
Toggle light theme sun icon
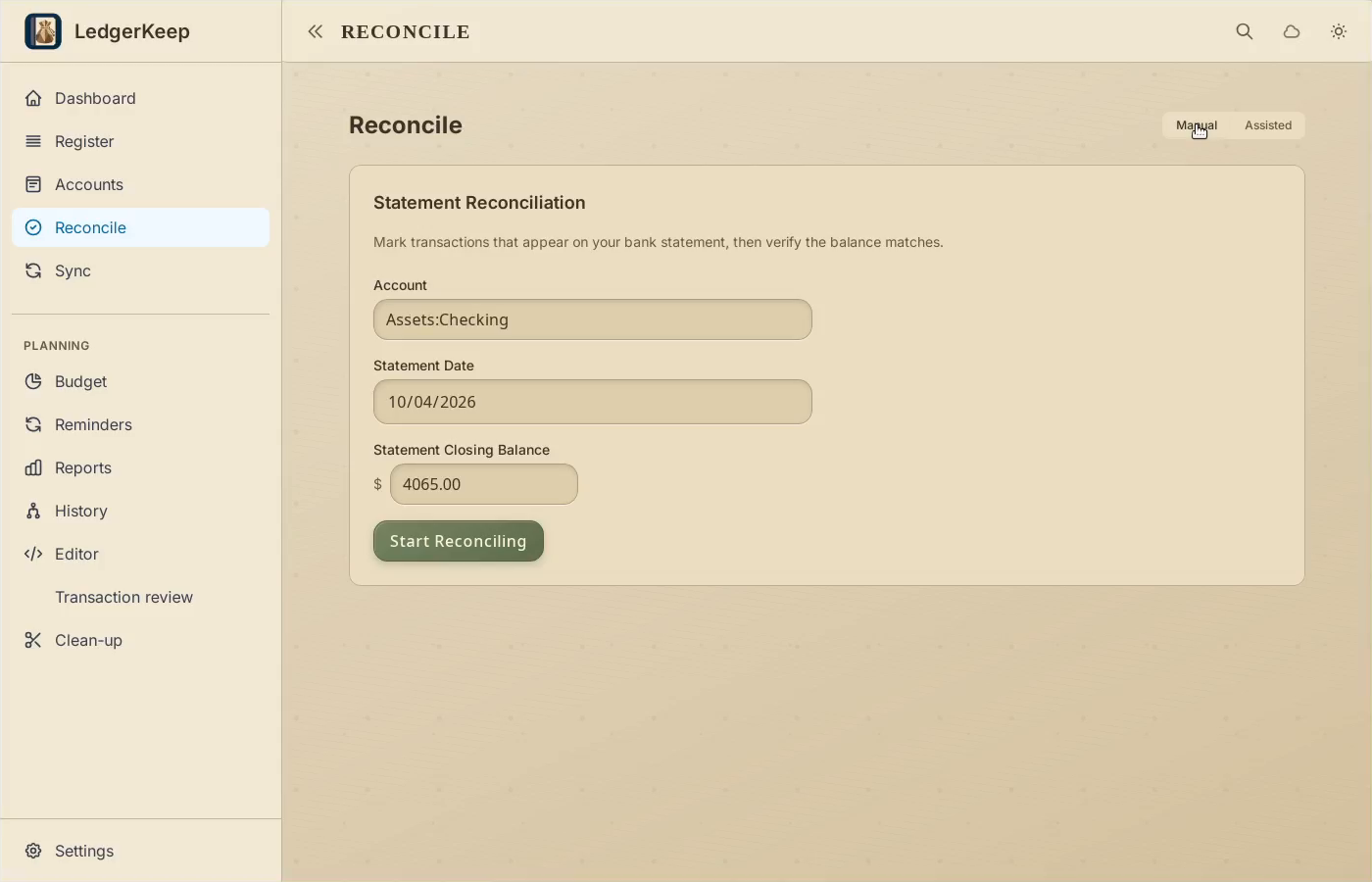click(1339, 31)
